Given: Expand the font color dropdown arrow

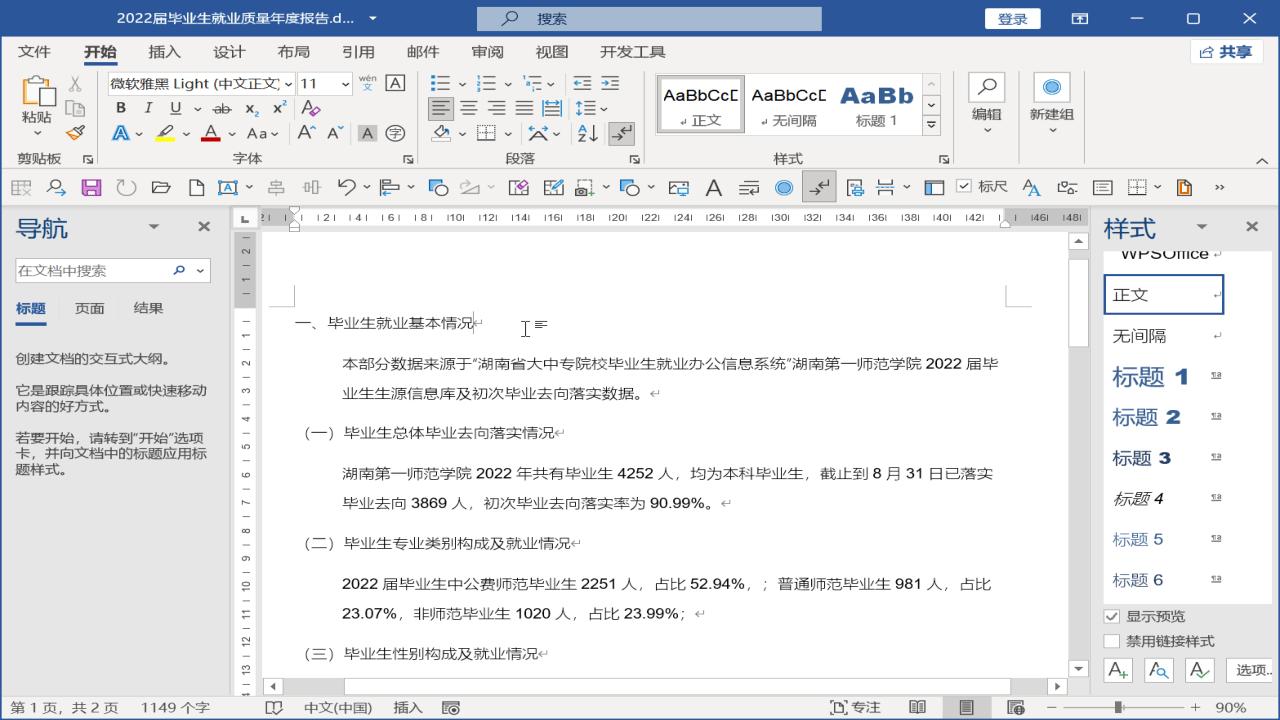Looking at the screenshot, I should click(232, 134).
